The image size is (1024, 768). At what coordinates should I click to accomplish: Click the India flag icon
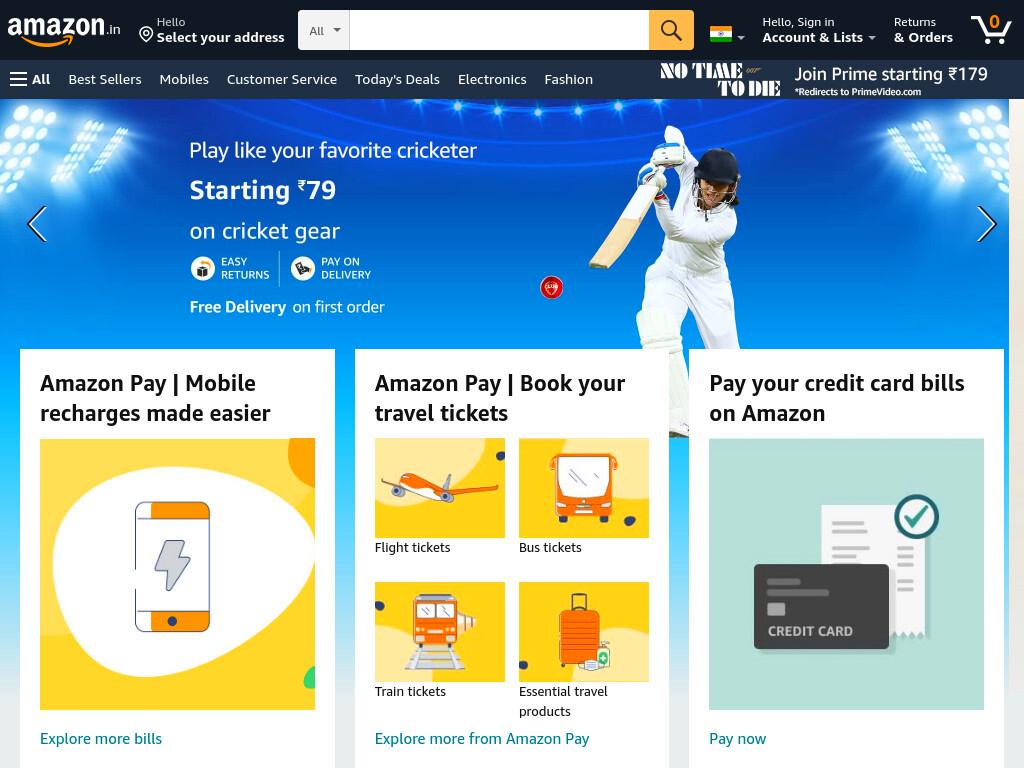721,33
